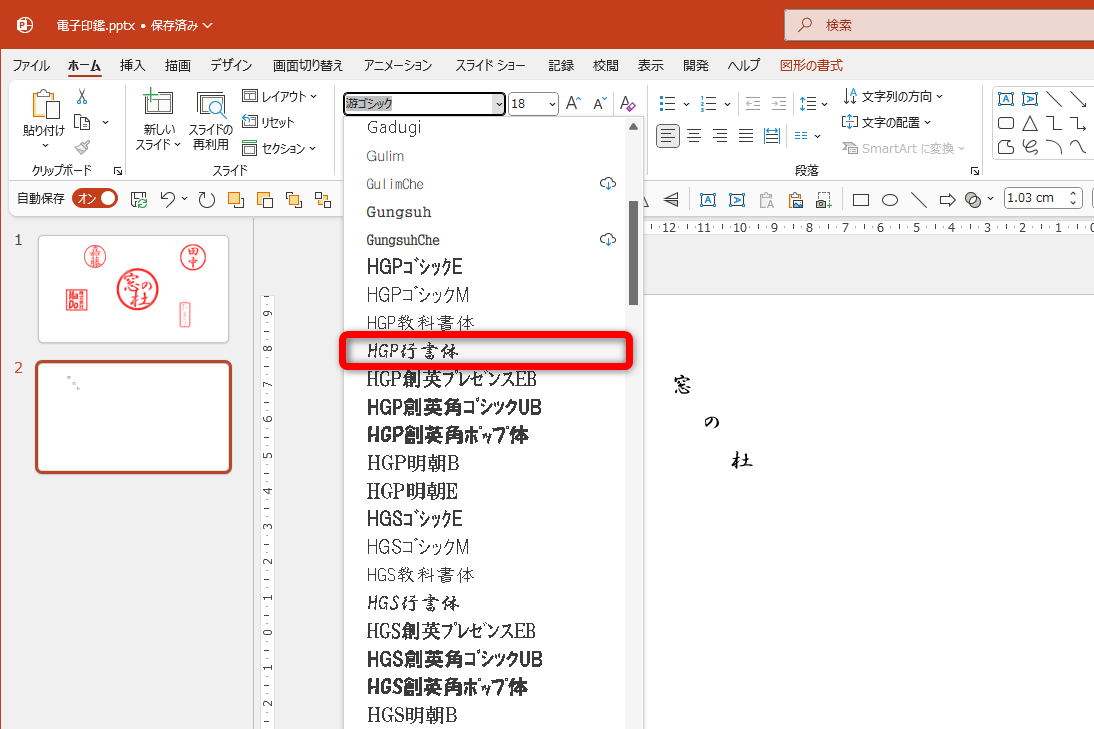The image size is (1094, 729).
Task: Draw an oval from the quick toolbar
Action: 889,199
